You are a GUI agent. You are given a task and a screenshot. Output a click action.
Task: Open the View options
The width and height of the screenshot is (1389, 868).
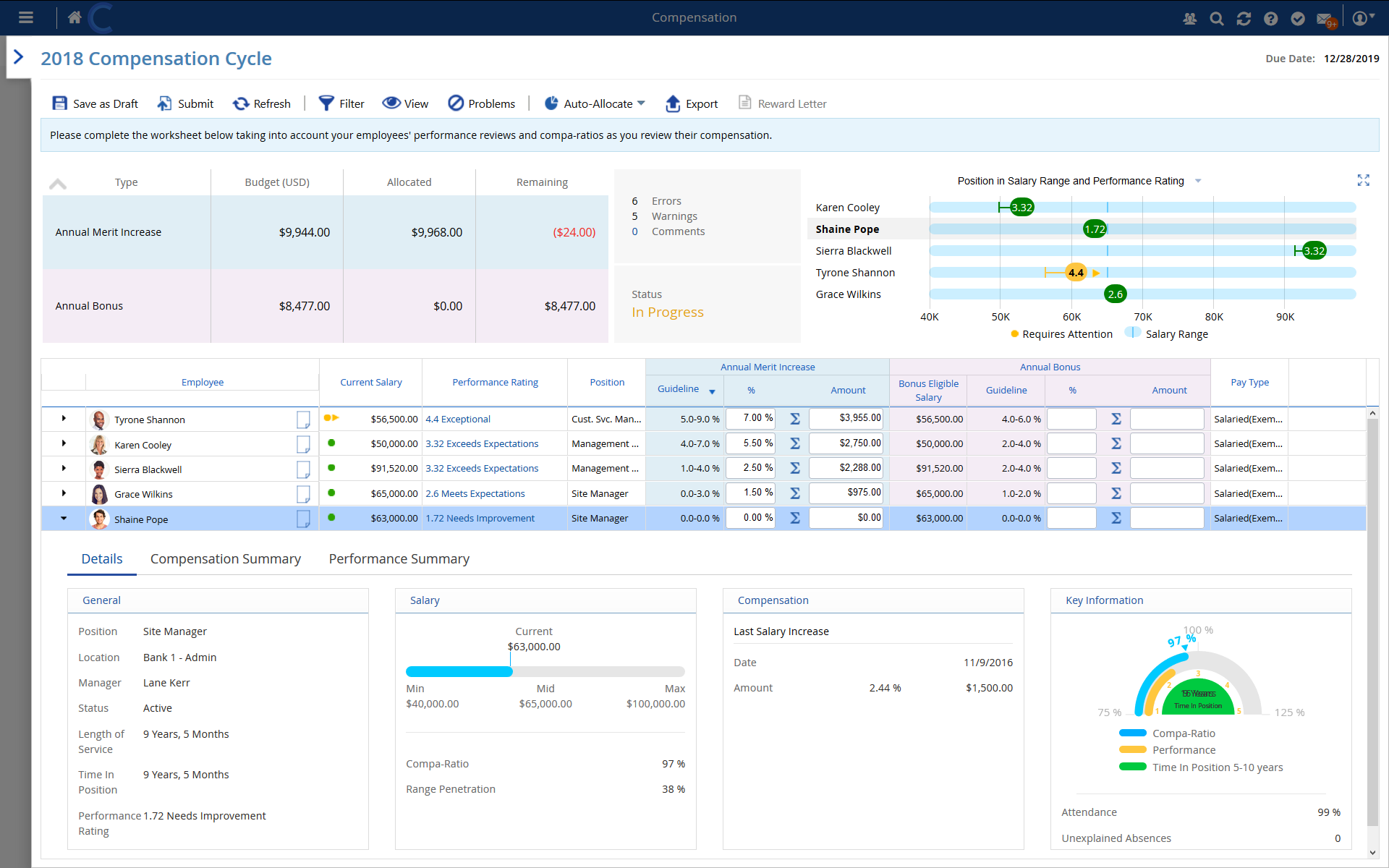tap(391, 103)
